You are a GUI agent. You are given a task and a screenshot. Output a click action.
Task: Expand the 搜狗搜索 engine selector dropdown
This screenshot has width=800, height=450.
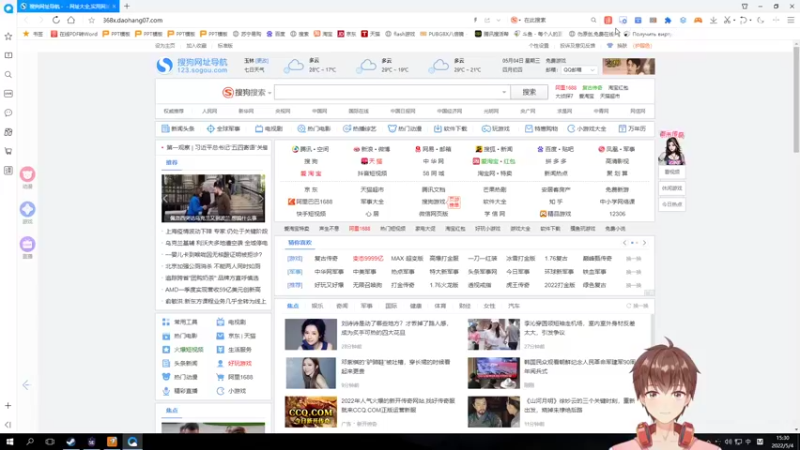(x=269, y=93)
